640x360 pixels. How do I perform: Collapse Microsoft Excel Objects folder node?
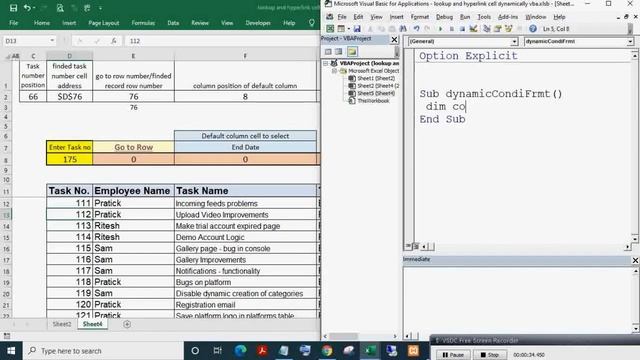pyautogui.click(x=334, y=71)
